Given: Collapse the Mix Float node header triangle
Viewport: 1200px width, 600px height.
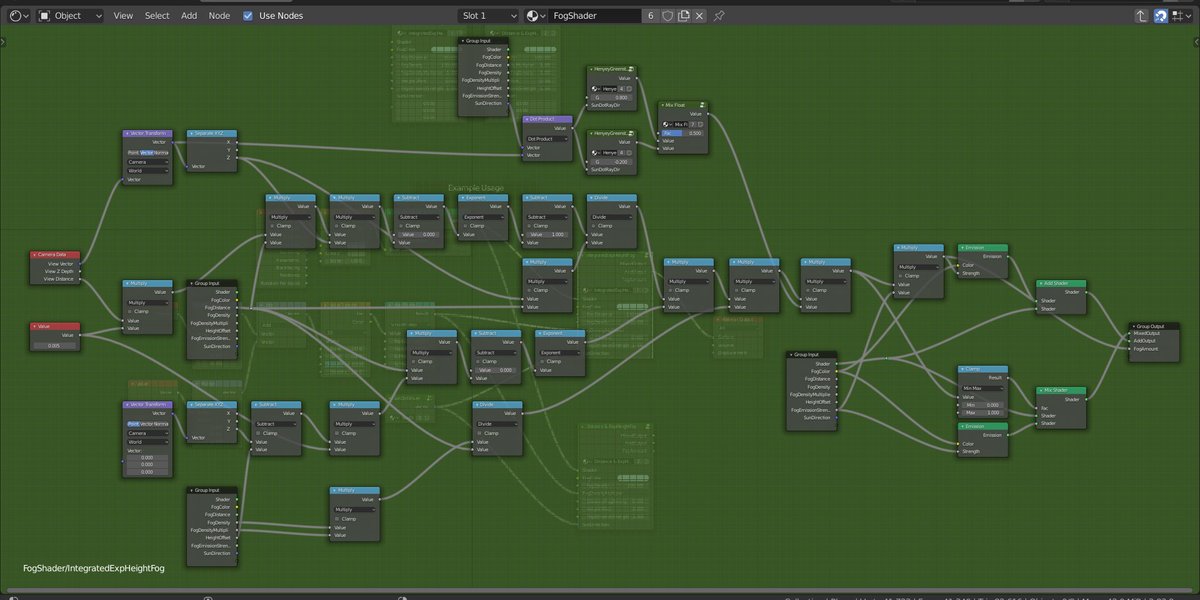Looking at the screenshot, I should point(663,105).
